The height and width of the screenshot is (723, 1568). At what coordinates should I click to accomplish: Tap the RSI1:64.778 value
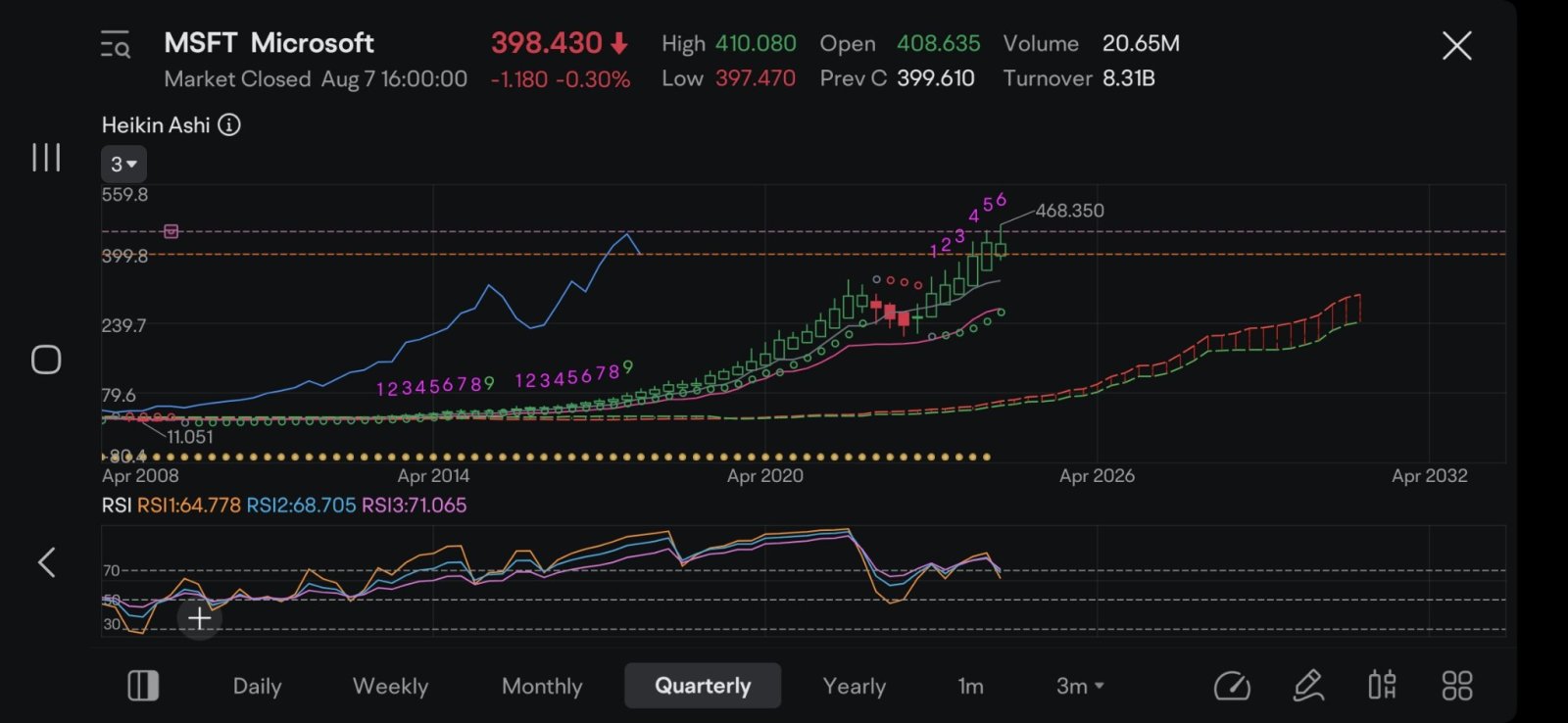(x=189, y=506)
